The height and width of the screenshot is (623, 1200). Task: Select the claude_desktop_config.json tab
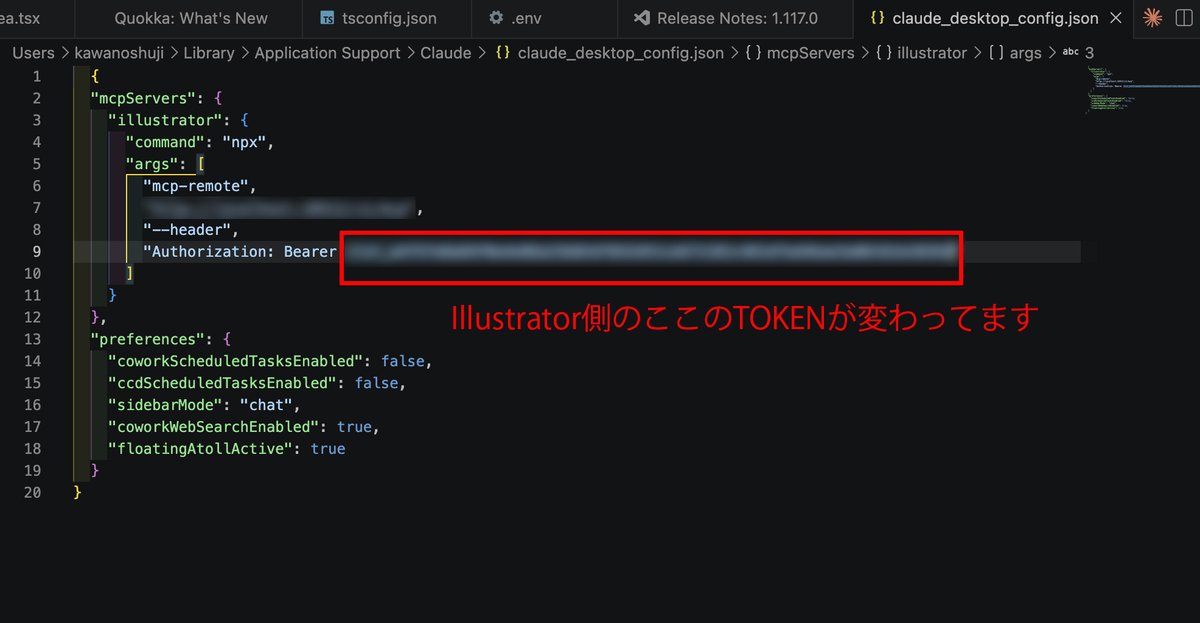pos(993,18)
